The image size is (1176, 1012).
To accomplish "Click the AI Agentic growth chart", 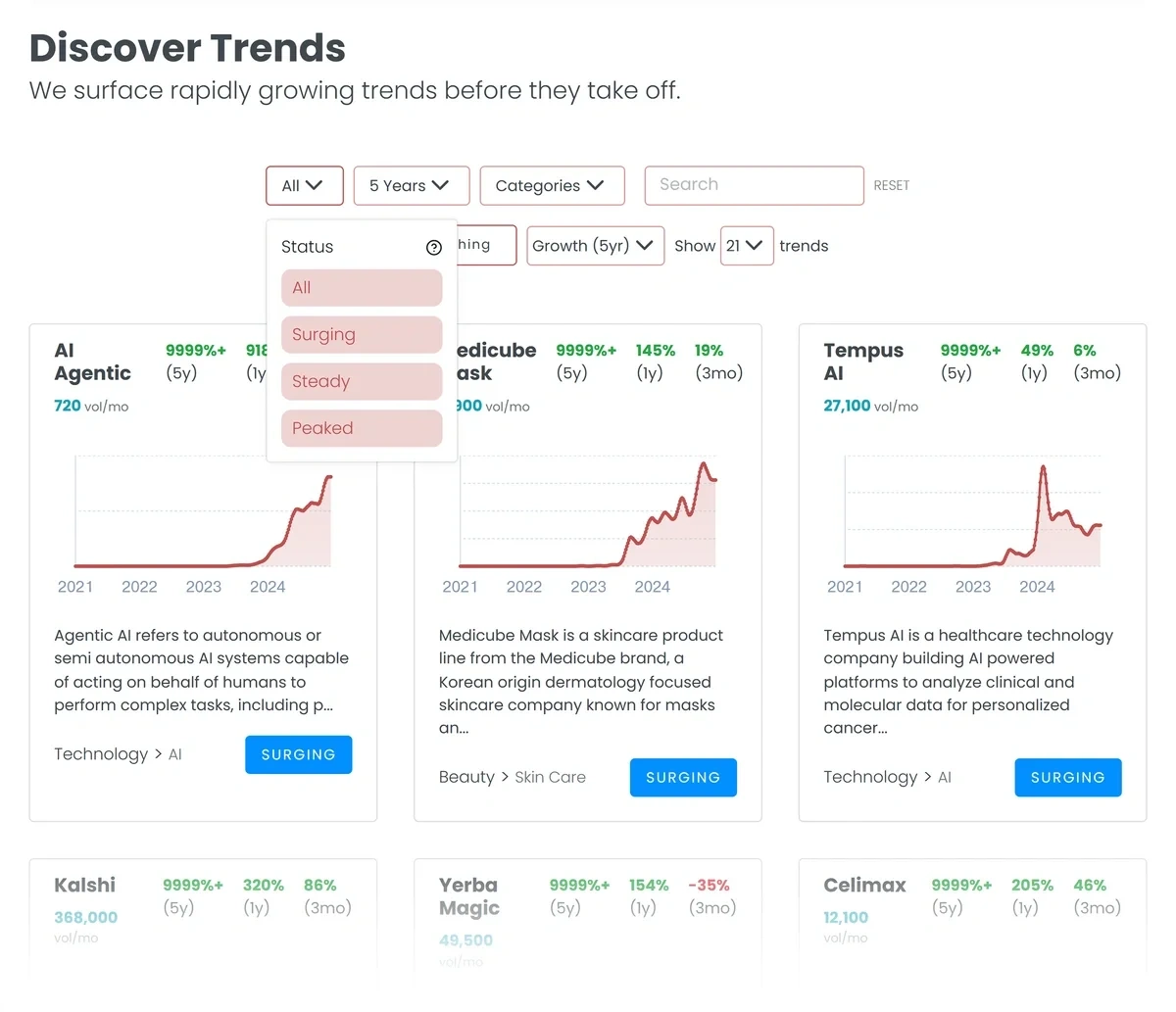I will click(x=203, y=514).
